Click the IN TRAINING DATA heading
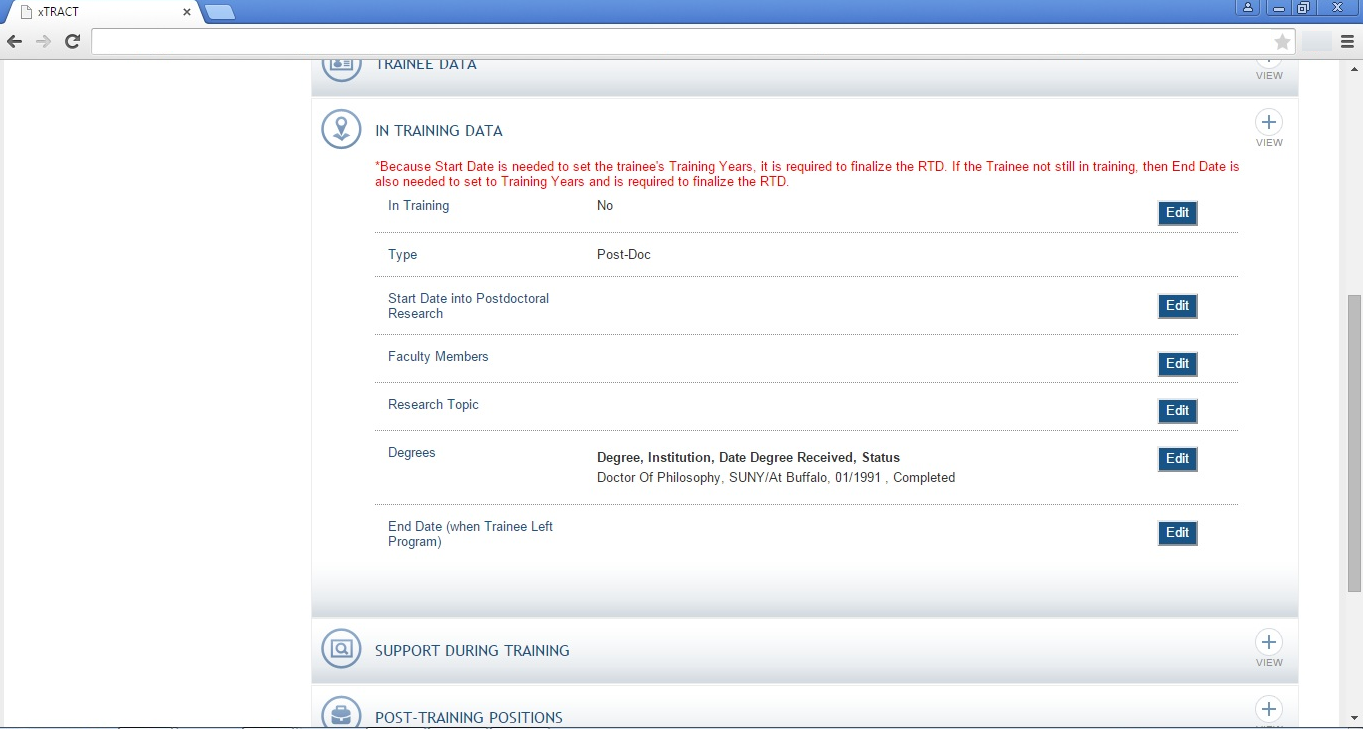The width and height of the screenshot is (1363, 729). 439,131
